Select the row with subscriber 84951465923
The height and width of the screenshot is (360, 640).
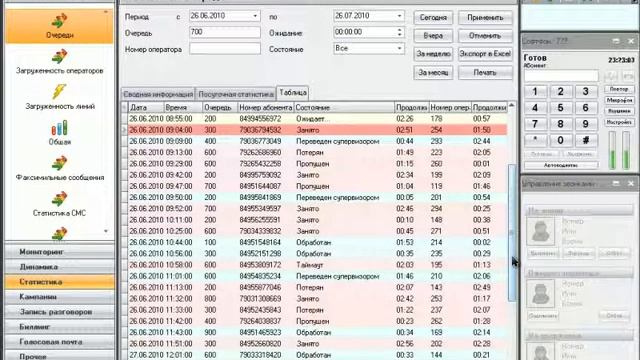coord(317,333)
